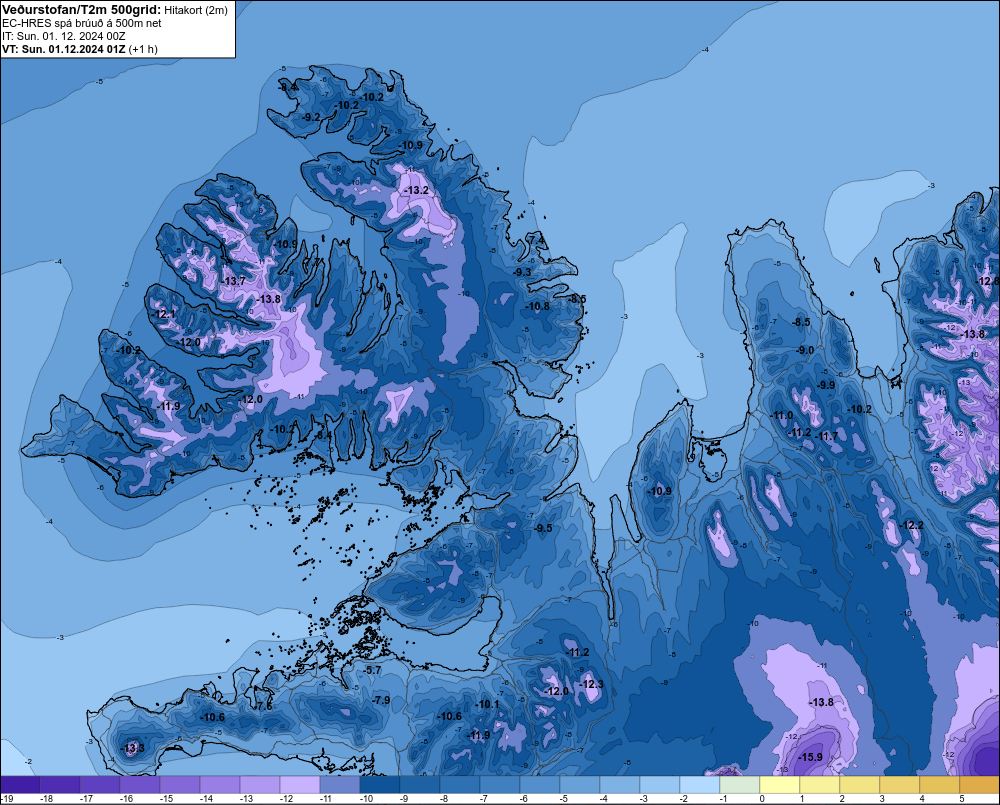Click the -11.7 temperature label

click(827, 436)
